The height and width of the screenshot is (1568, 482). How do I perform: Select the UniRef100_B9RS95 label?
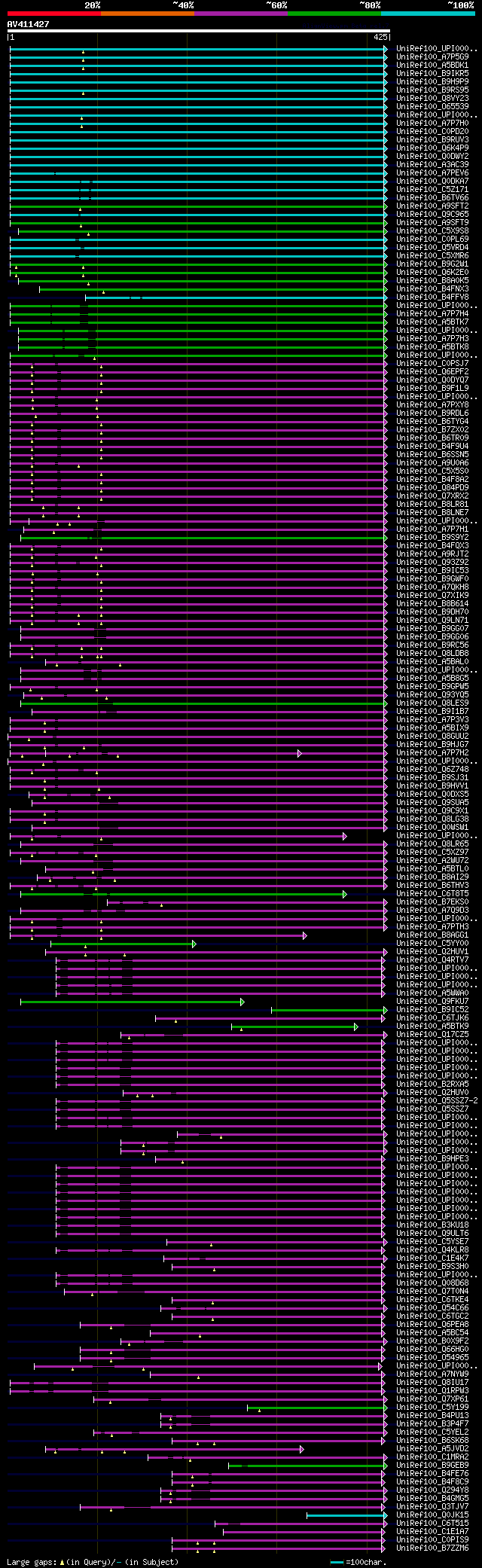point(432,90)
